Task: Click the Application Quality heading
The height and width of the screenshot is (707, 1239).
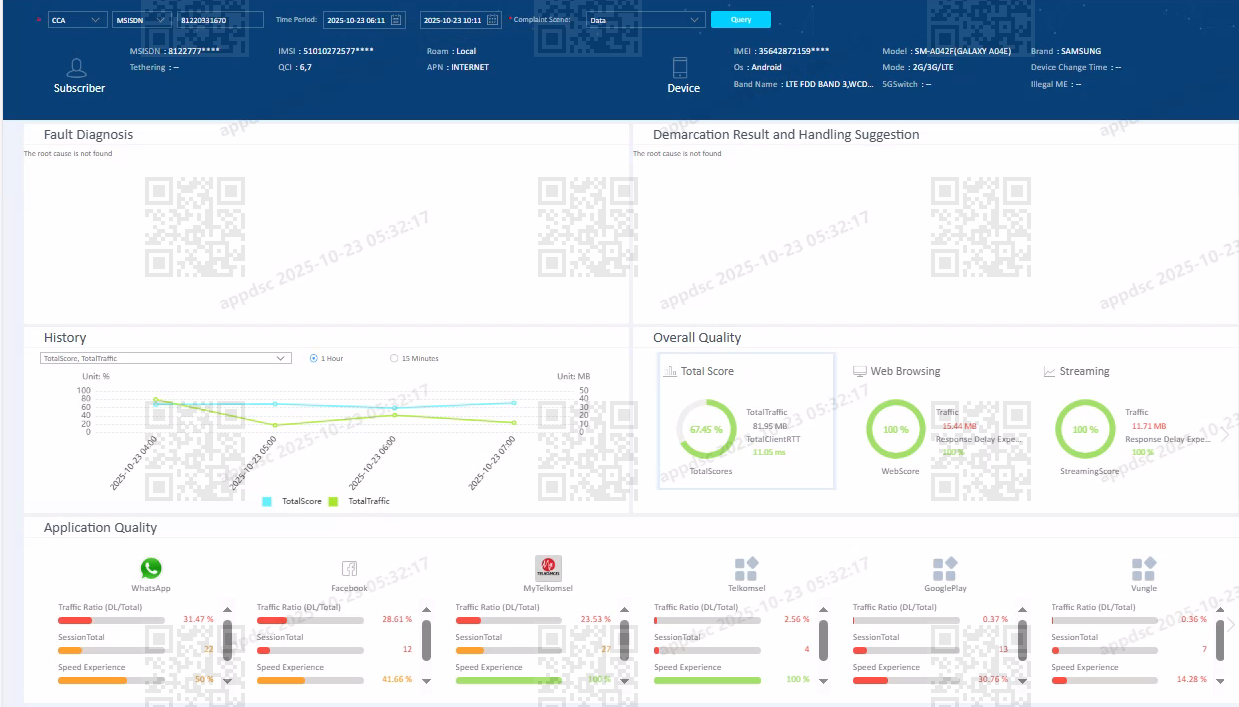Action: 100,527
